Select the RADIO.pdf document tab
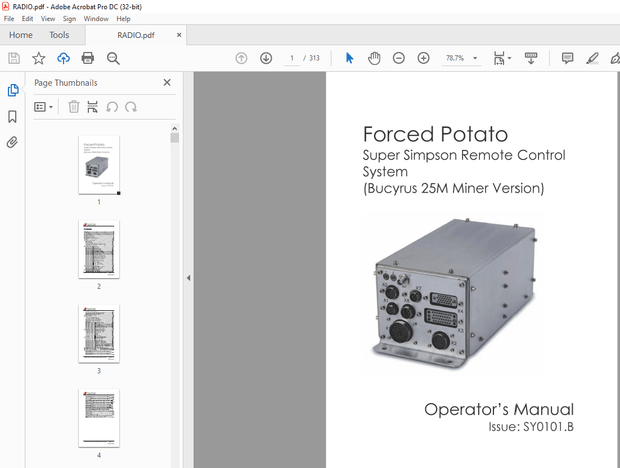The image size is (620, 468). point(136,35)
